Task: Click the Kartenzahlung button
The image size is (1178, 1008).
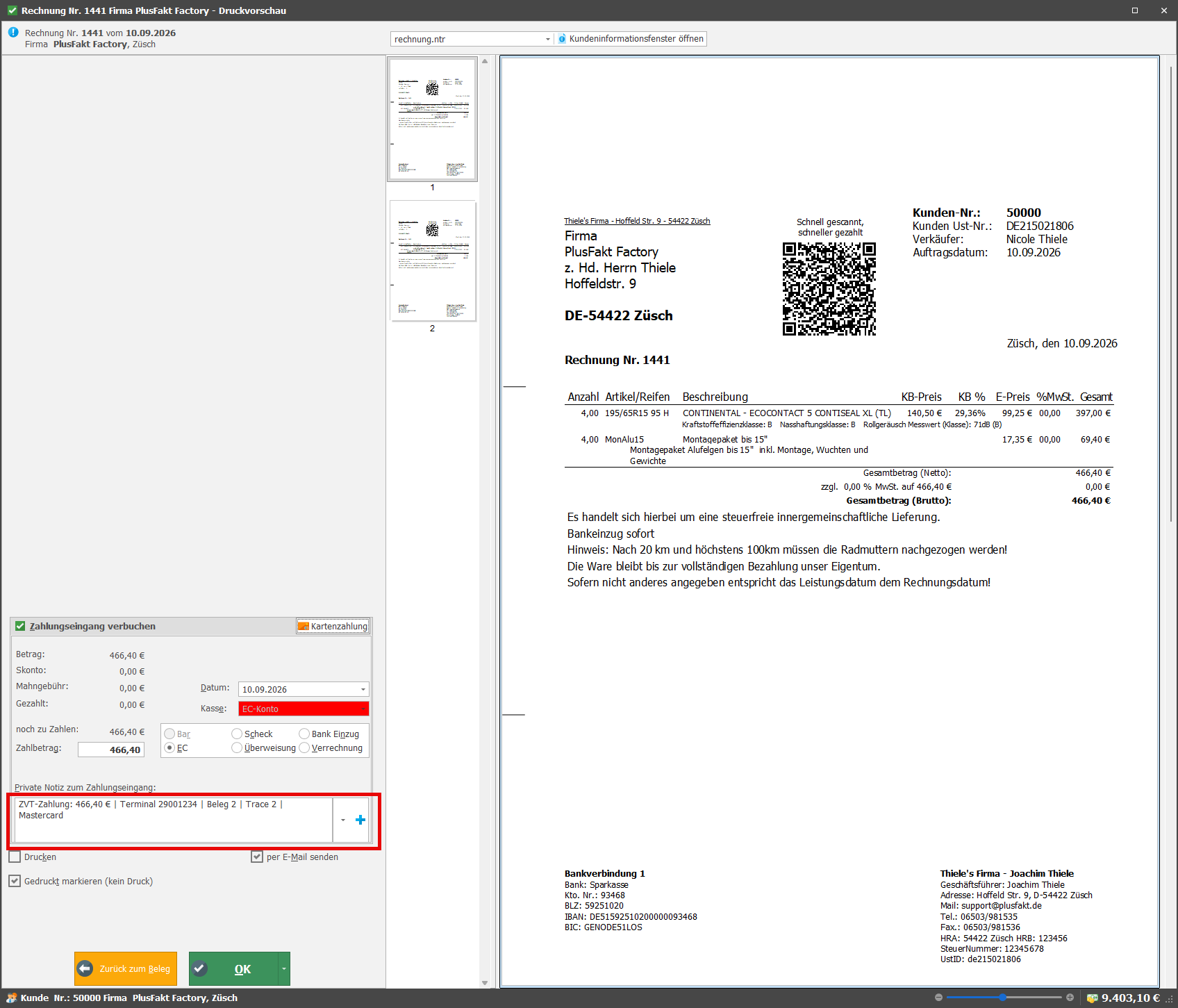Action: pyautogui.click(x=333, y=626)
